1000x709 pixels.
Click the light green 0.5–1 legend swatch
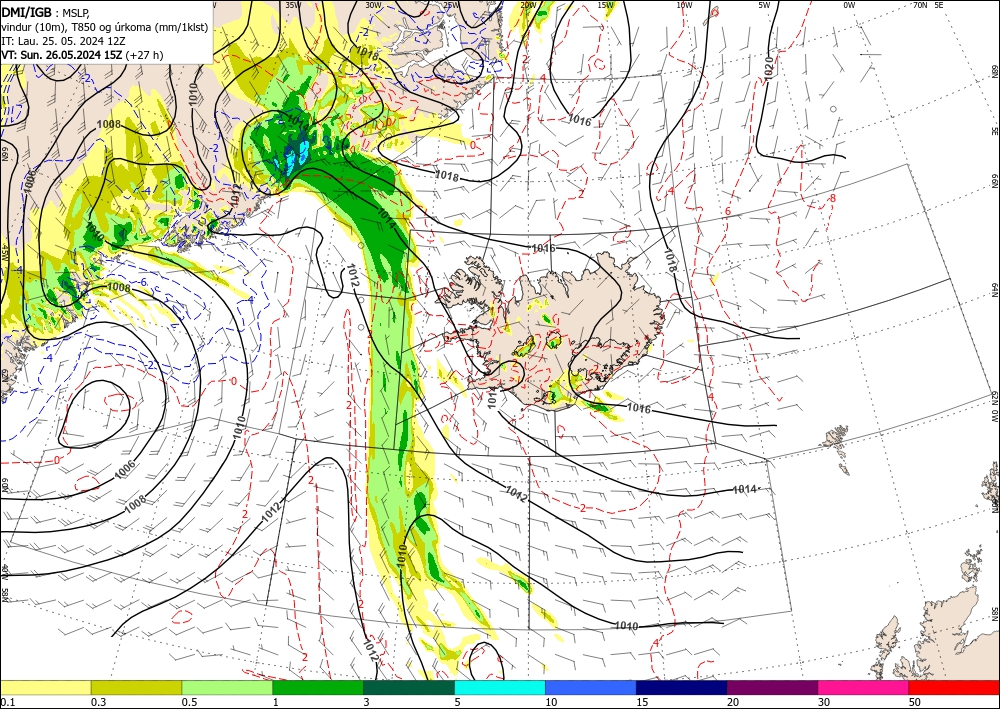click(x=227, y=687)
